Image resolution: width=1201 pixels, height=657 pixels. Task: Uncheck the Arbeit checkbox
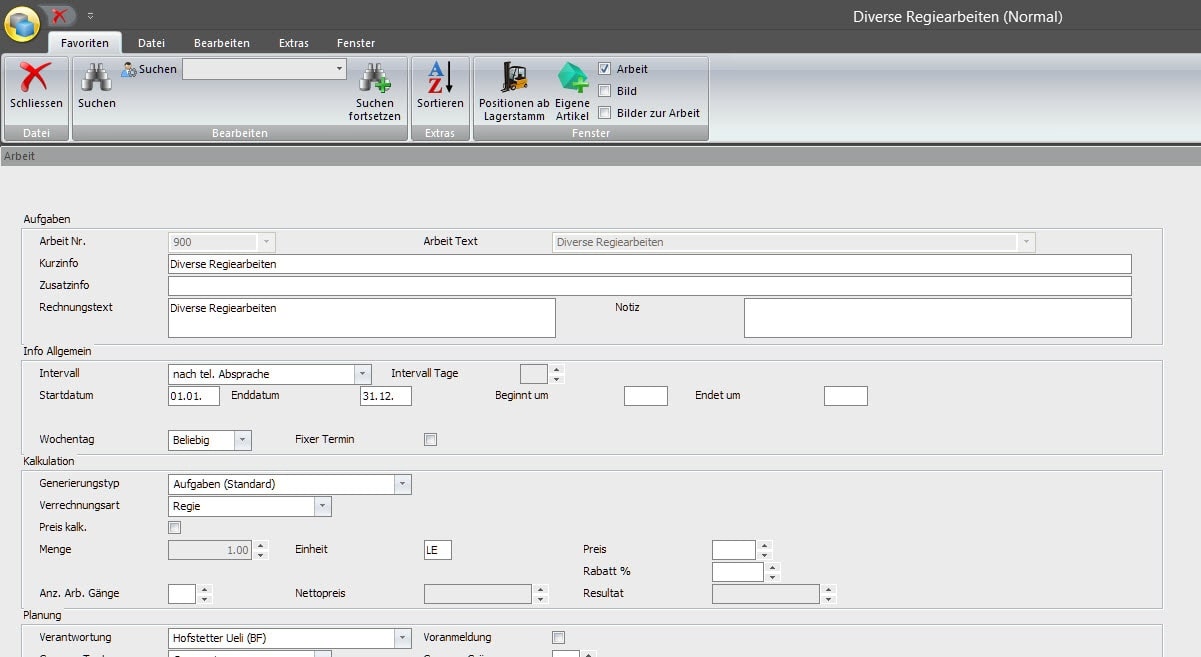pyautogui.click(x=604, y=69)
